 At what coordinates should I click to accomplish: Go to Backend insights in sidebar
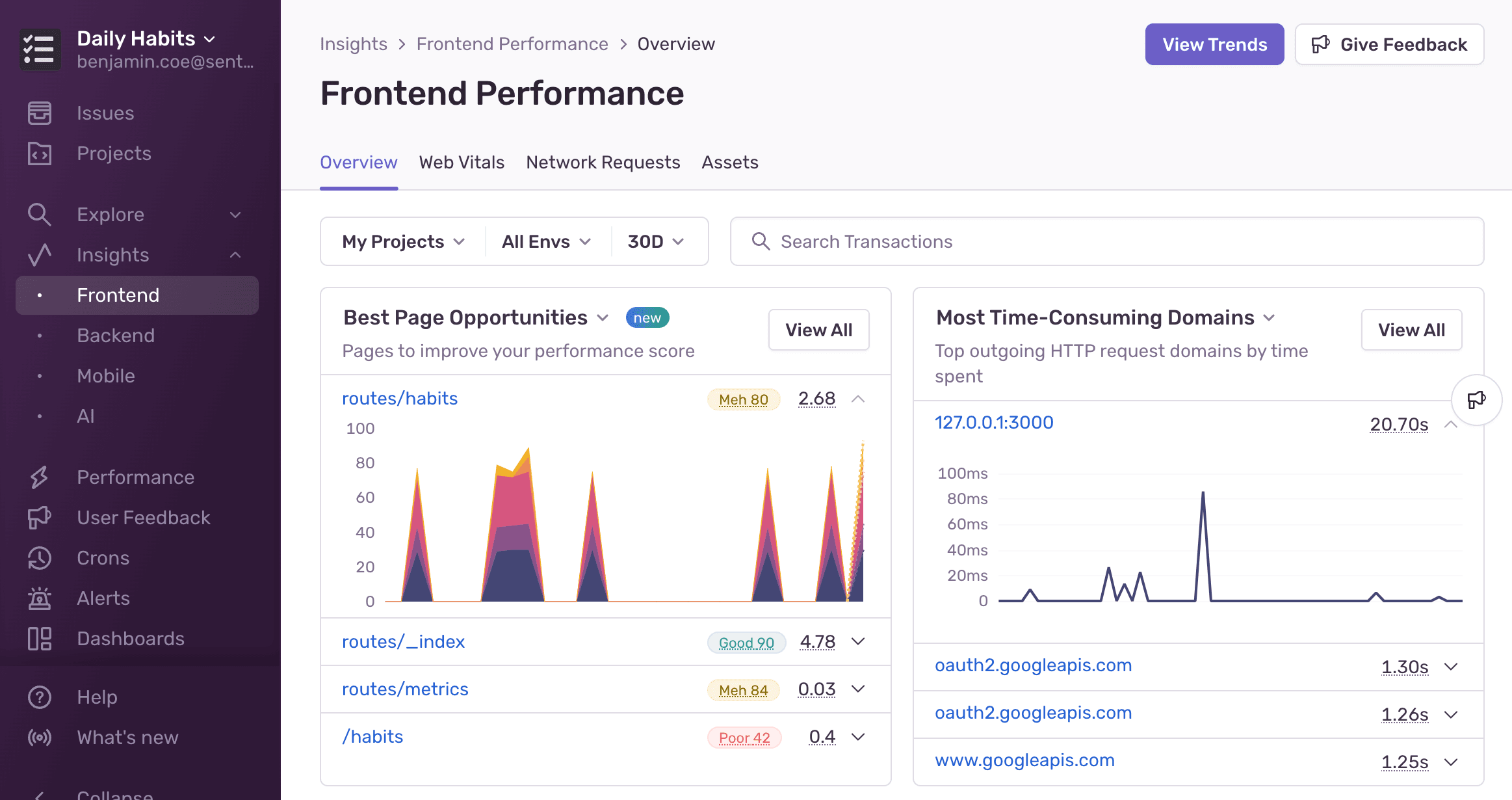click(x=116, y=336)
